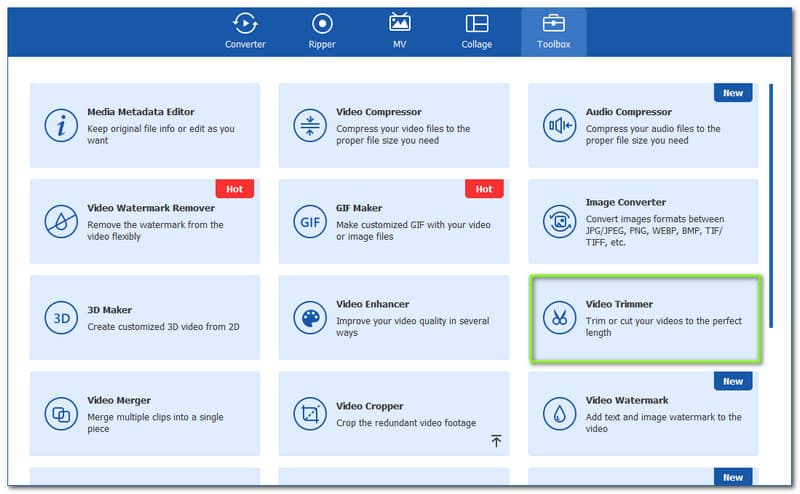Open Video Trimmer title text
Viewport: 800px width, 494px height.
tap(619, 304)
